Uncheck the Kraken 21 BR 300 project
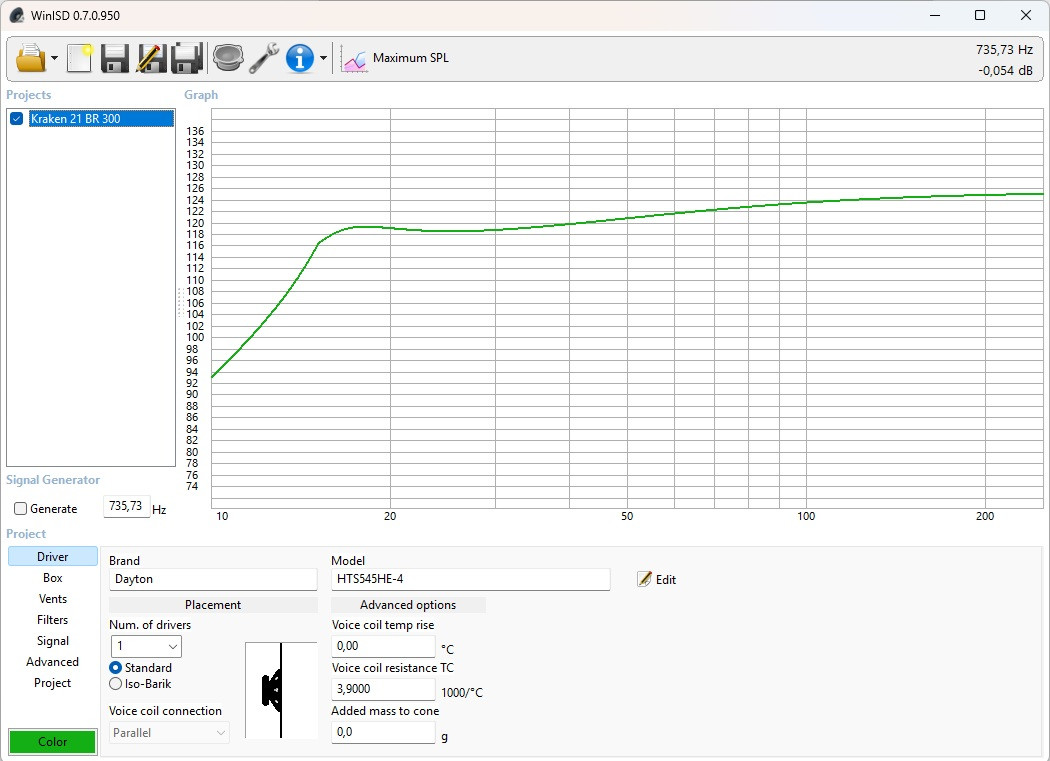Viewport: 1050px width, 761px height. click(17, 119)
